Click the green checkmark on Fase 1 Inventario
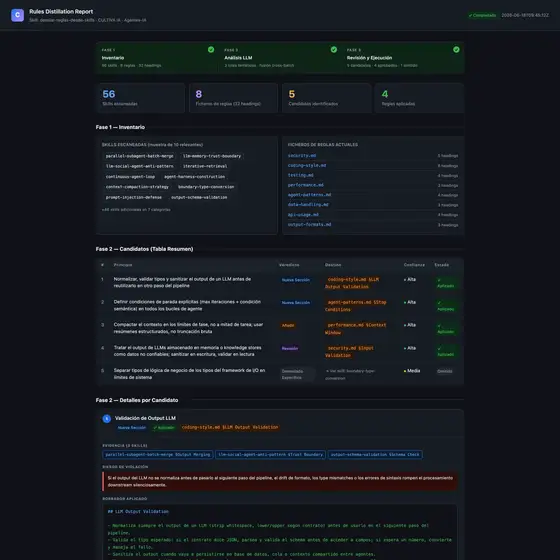This screenshot has height=560, width=560. (x=211, y=50)
